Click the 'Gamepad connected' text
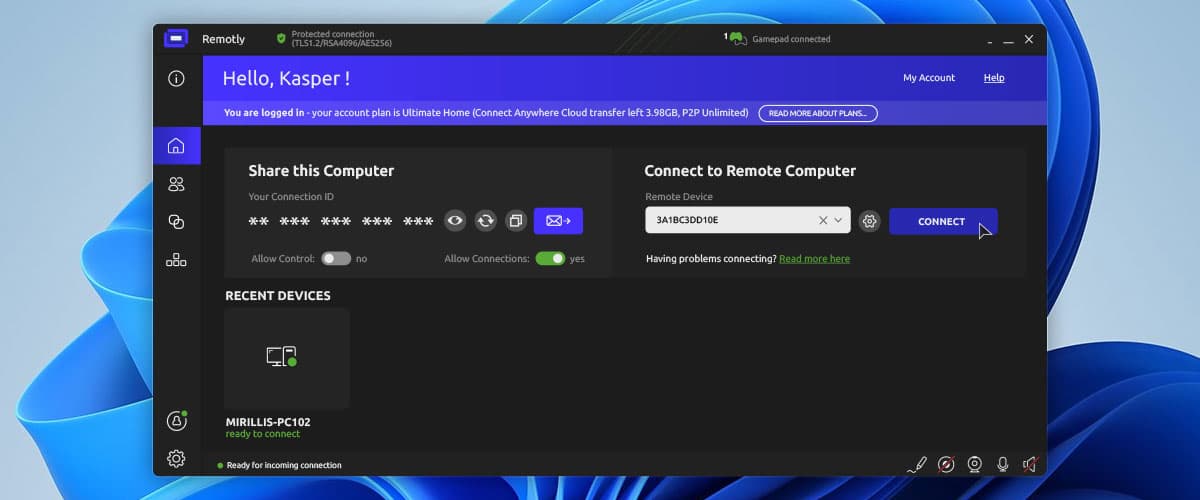This screenshot has width=1200, height=500. pyautogui.click(x=791, y=39)
